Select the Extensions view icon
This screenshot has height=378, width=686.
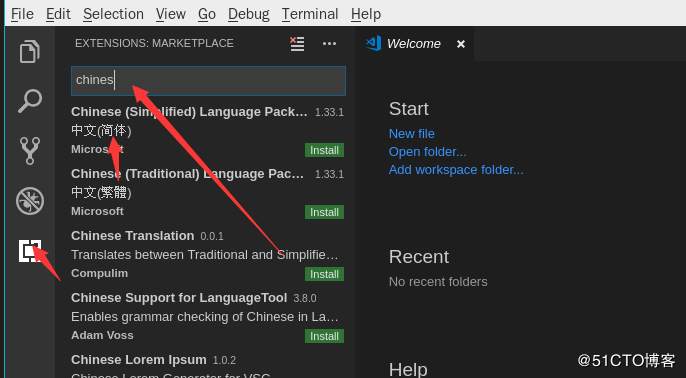30,251
